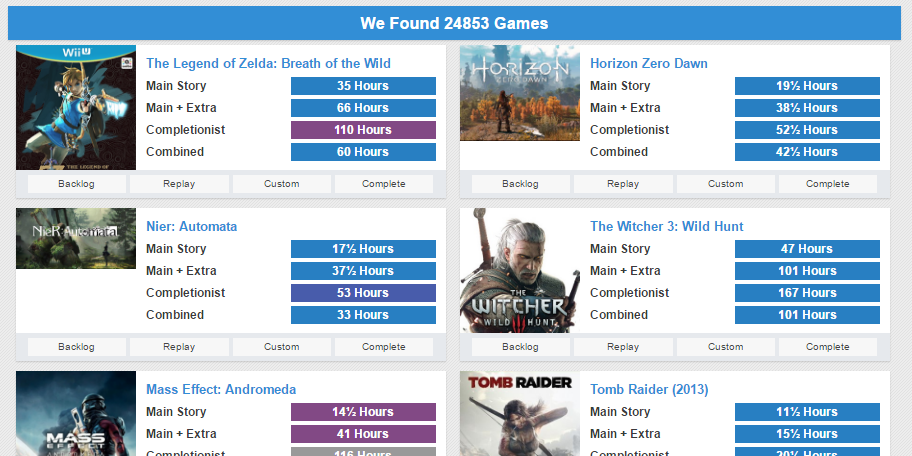Screen dimensions: 912x456
Task: Open The Witcher 3: Wild Hunt link
Action: click(667, 226)
